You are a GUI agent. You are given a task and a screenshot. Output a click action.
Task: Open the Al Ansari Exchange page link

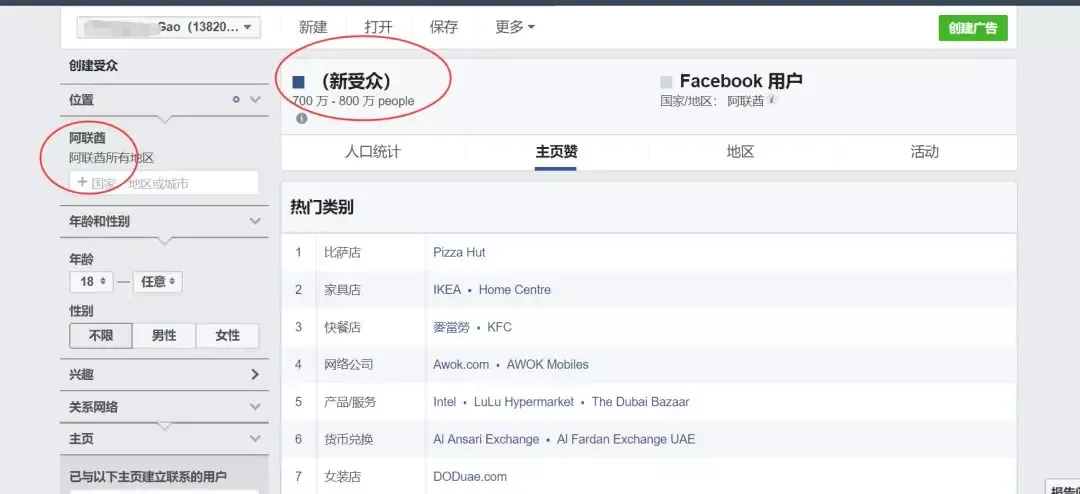[x=486, y=439]
